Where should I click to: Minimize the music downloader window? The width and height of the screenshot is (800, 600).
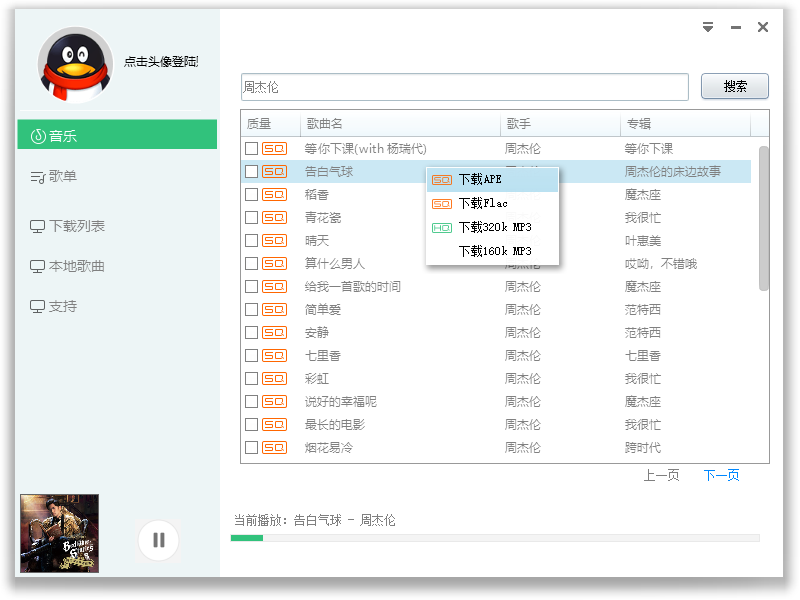click(x=736, y=28)
